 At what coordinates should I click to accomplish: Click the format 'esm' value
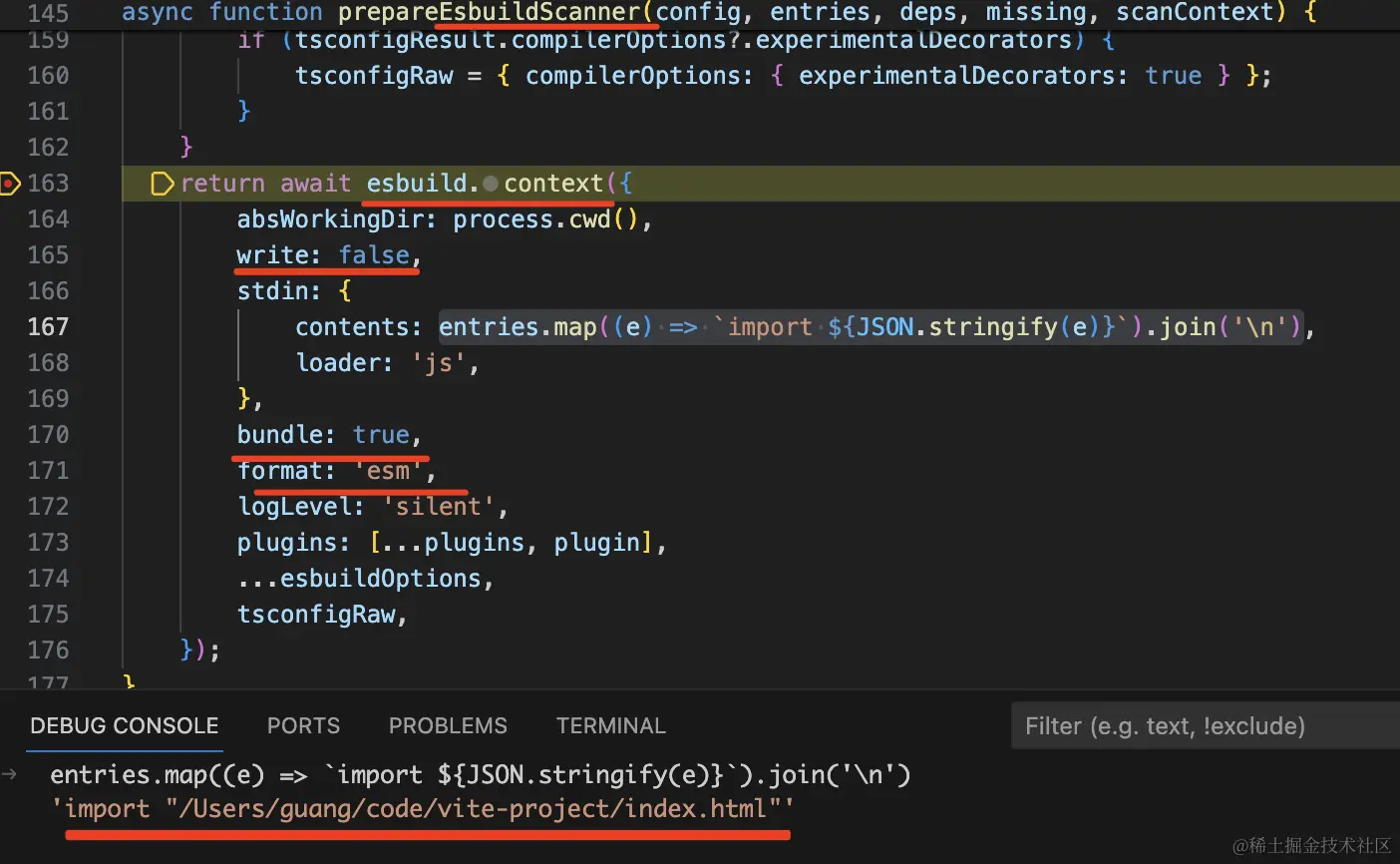coord(388,471)
